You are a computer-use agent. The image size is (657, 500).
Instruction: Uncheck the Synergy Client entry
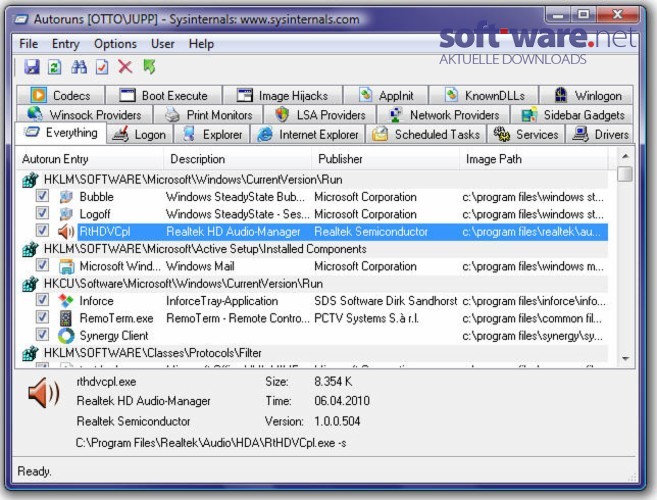tap(42, 334)
